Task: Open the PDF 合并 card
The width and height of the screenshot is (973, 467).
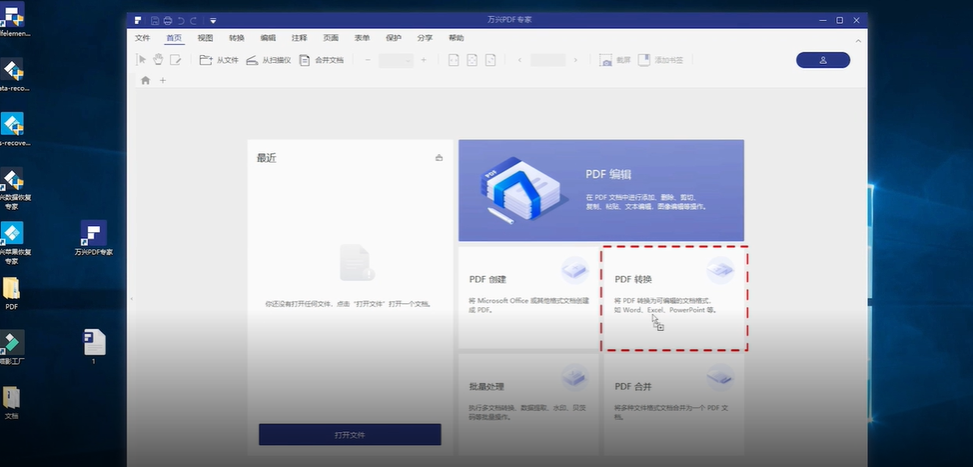Action: coord(673,403)
